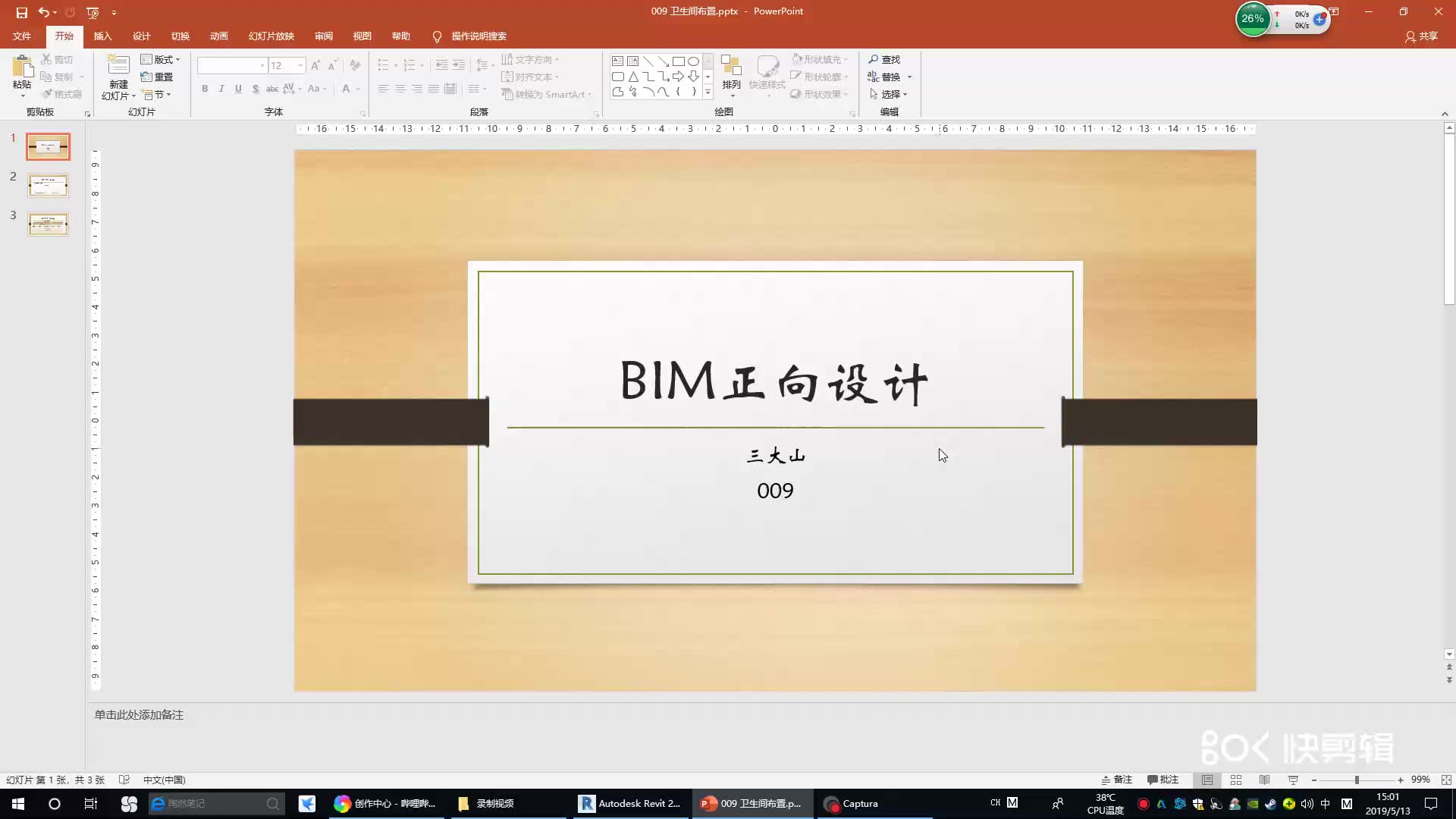Adjust the zoom slider
The width and height of the screenshot is (1456, 819).
pos(1357,780)
